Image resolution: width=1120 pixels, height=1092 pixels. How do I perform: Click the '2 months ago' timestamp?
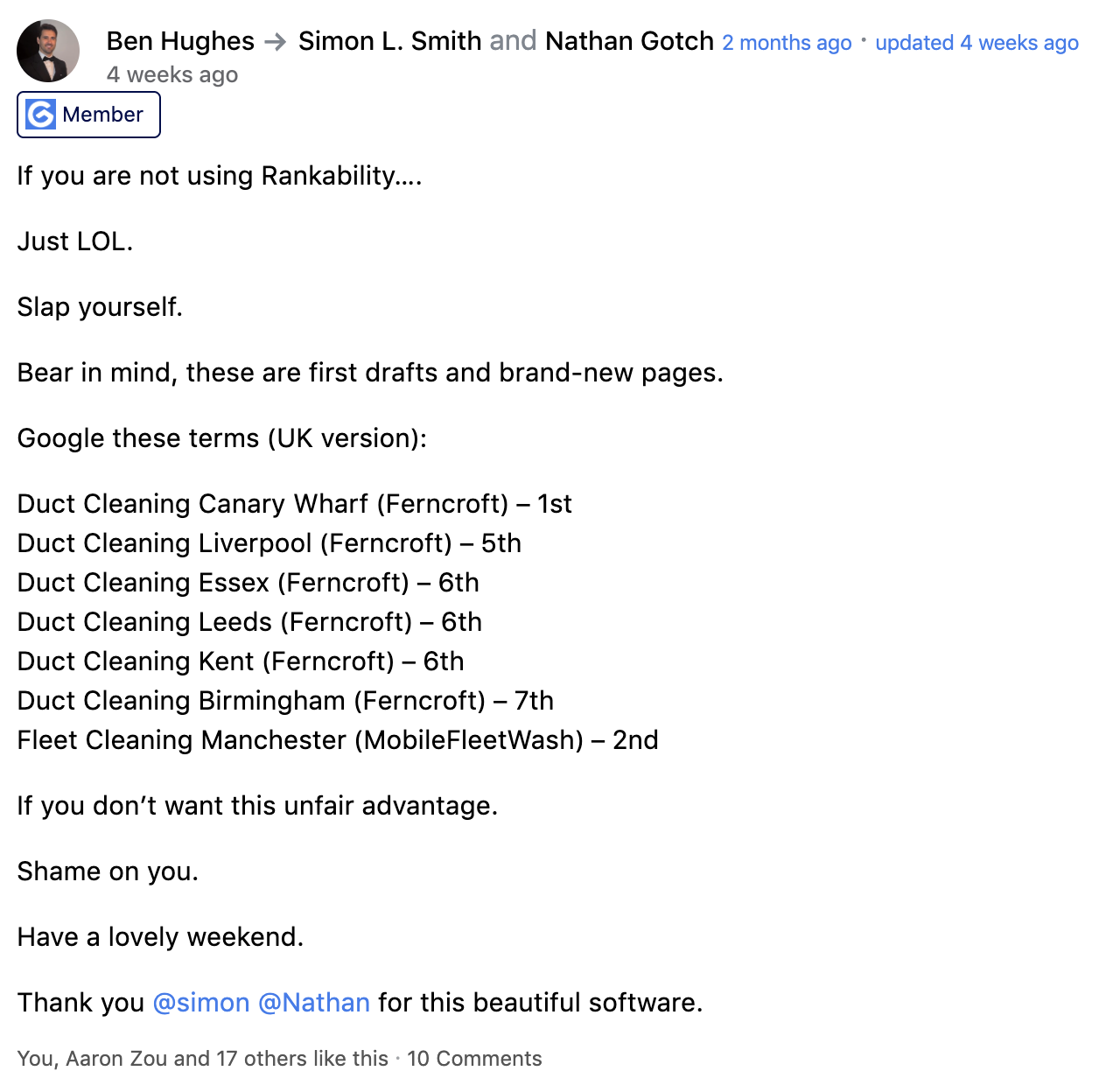(787, 43)
